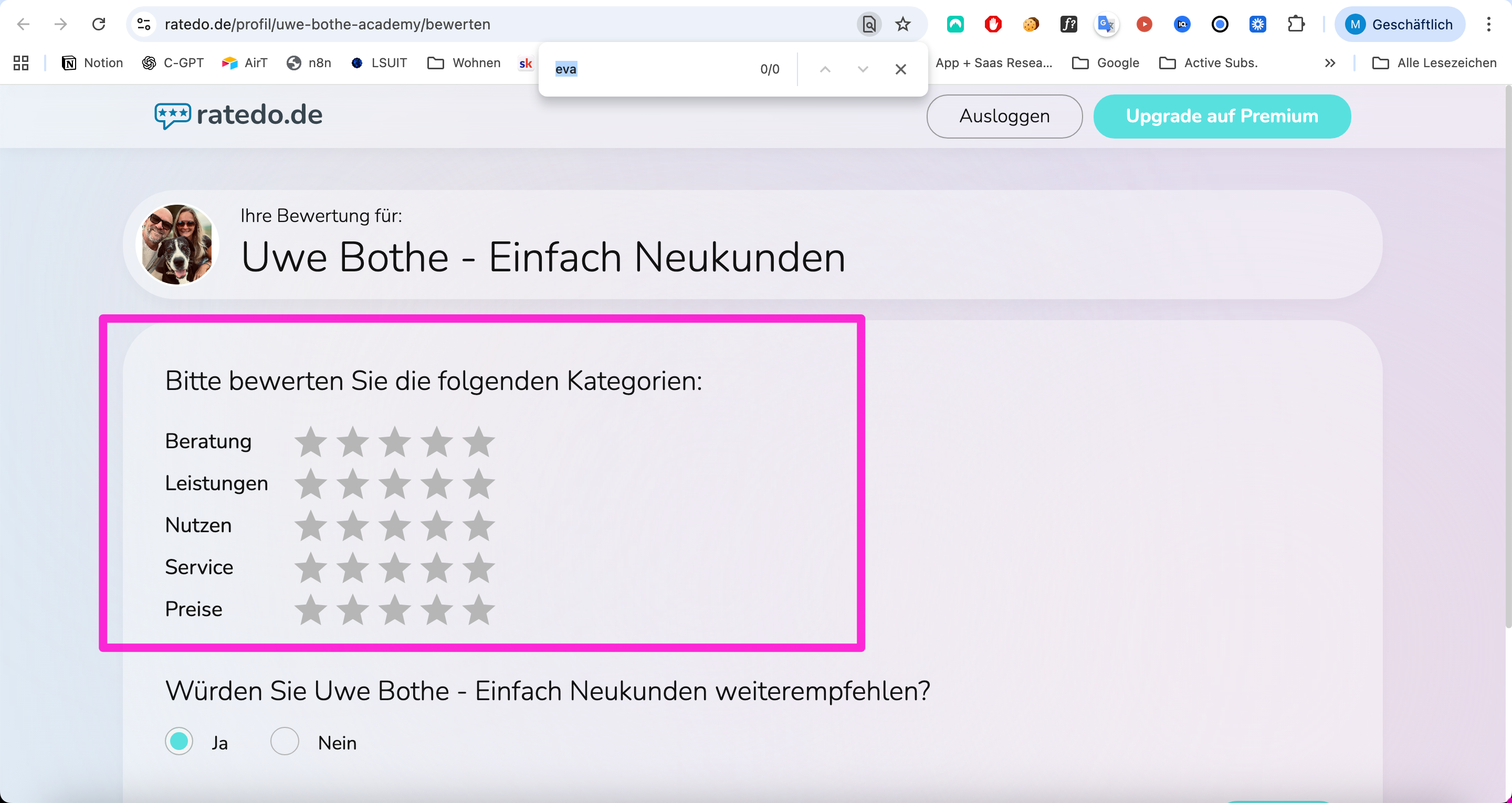Screen dimensions: 1512x803
Task: Open the Notion bookmark
Action: [92, 63]
